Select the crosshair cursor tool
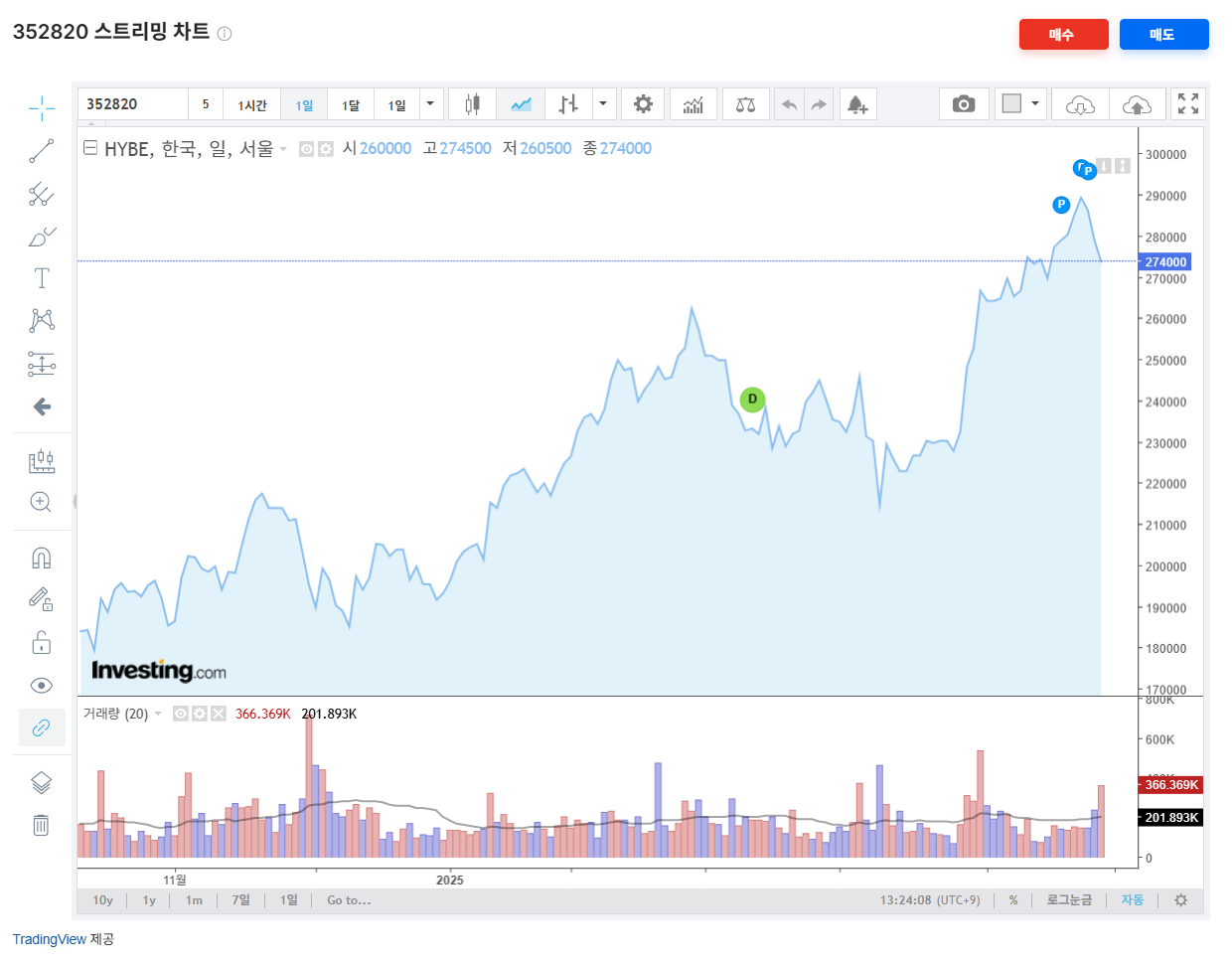This screenshot has height=964, width=1232. (42, 108)
